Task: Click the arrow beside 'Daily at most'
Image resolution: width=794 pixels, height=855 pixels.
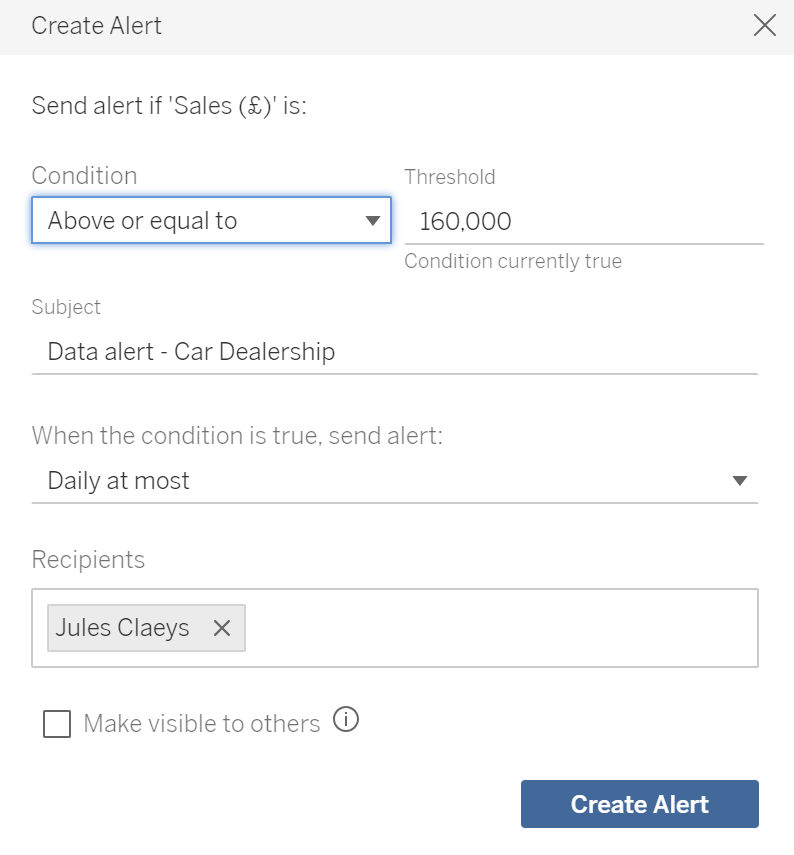Action: click(739, 480)
